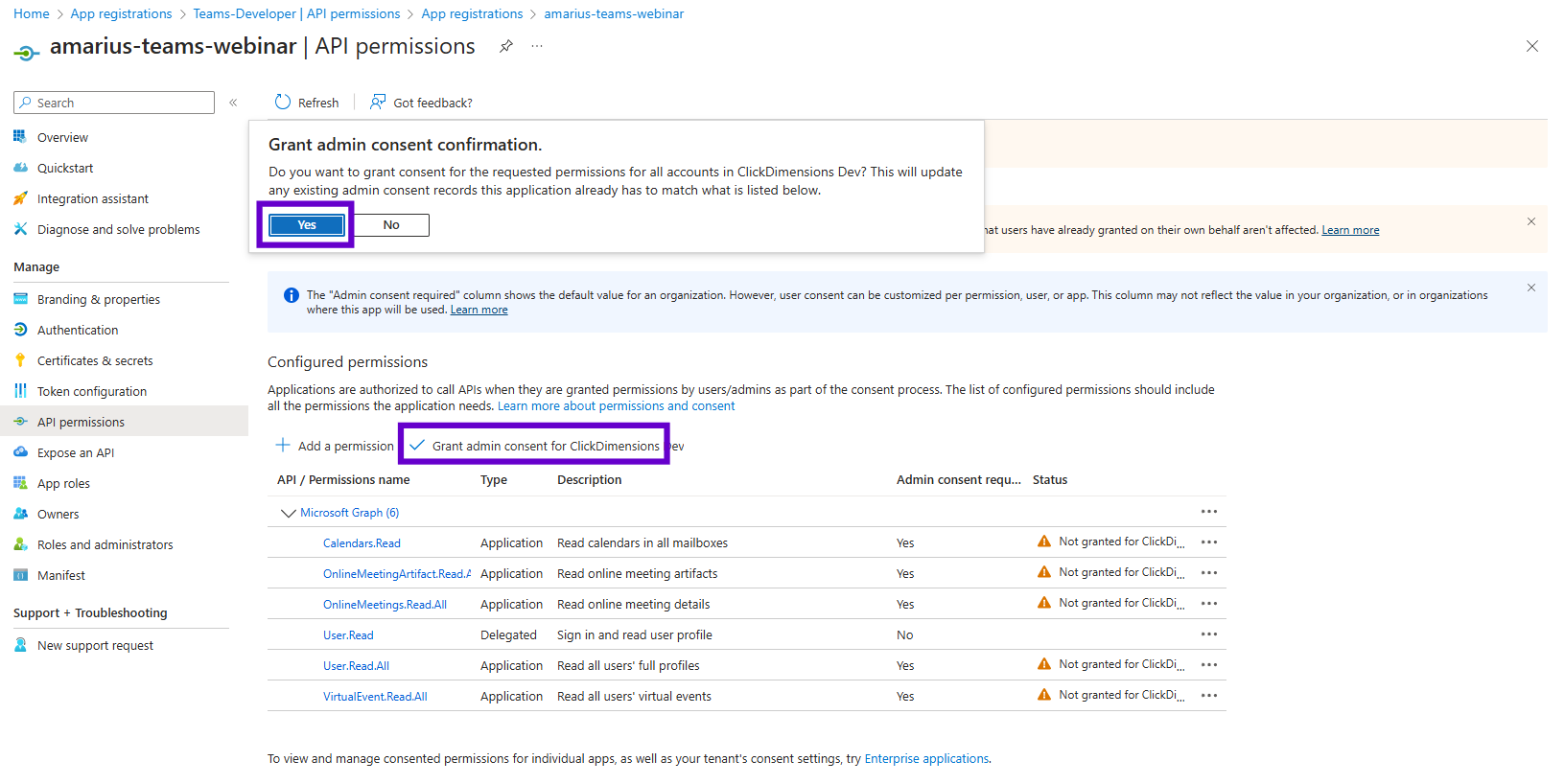The width and height of the screenshot is (1565, 784).
Task: Open options for User.Read.All row
Action: tap(1209, 665)
